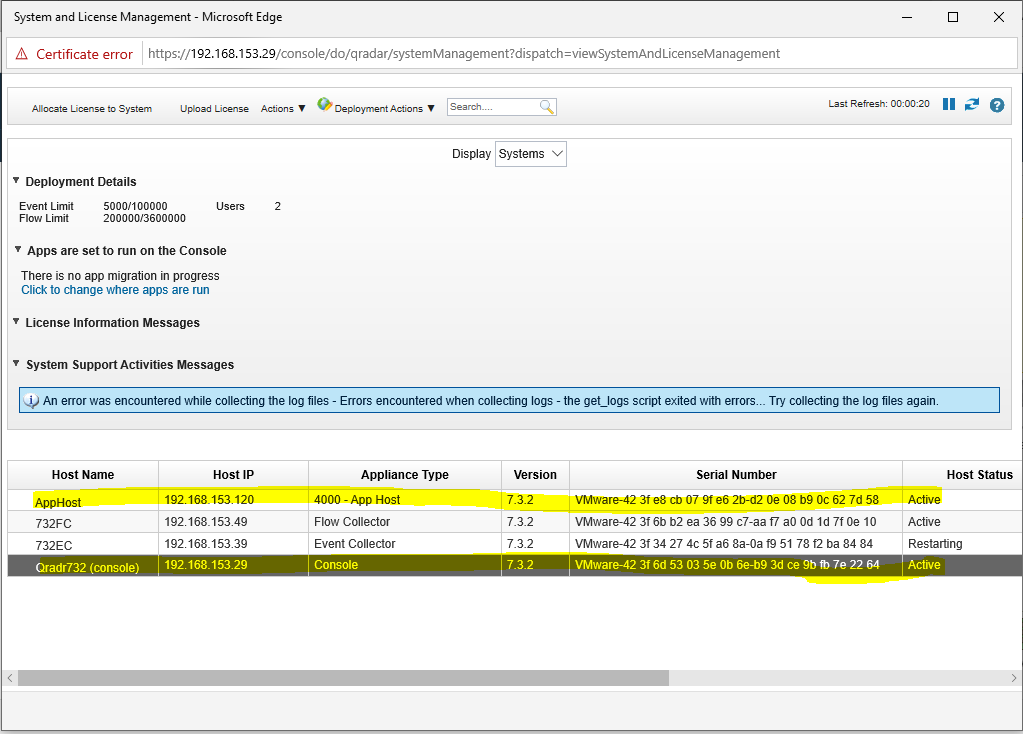Click the blue refresh arrows icon
The width and height of the screenshot is (1023, 734).
coord(972,104)
